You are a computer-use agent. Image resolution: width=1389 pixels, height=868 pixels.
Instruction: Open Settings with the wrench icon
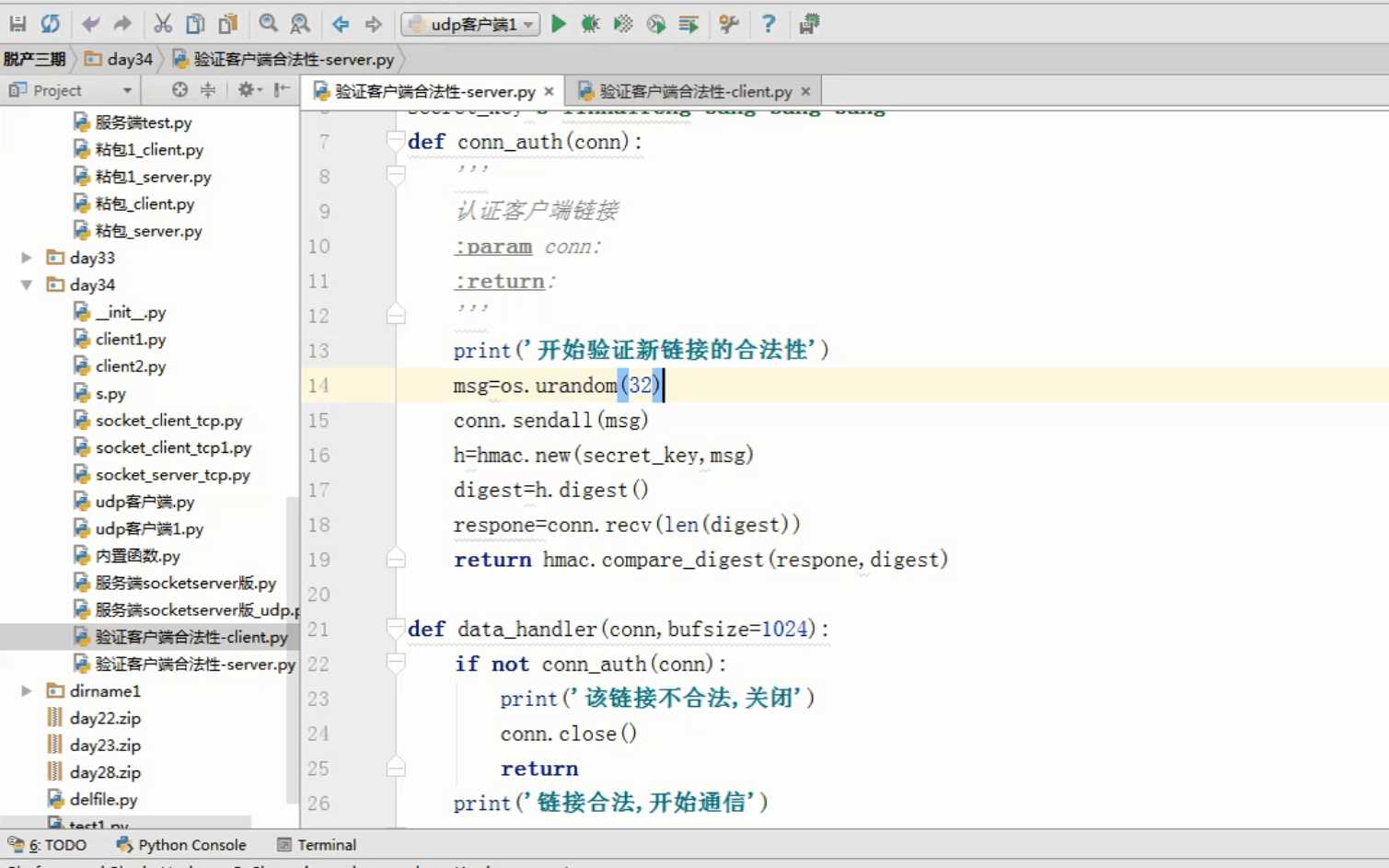(729, 24)
